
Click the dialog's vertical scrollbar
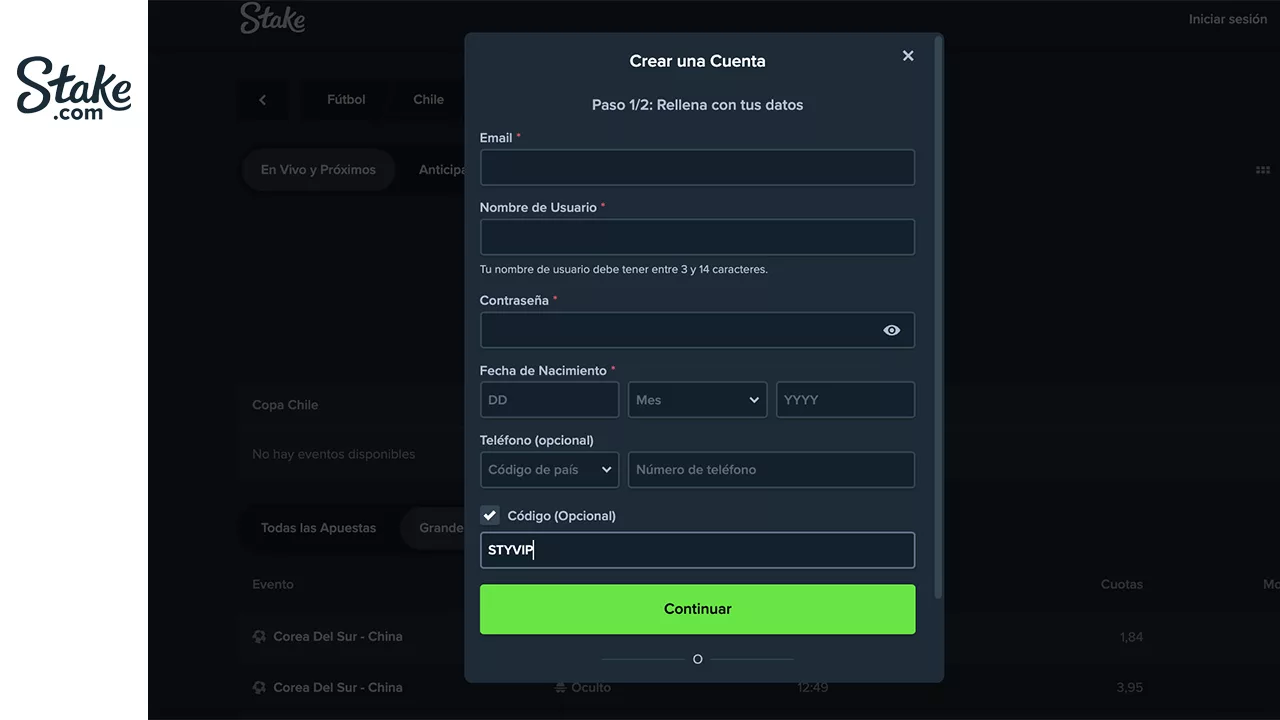pyautogui.click(x=938, y=317)
